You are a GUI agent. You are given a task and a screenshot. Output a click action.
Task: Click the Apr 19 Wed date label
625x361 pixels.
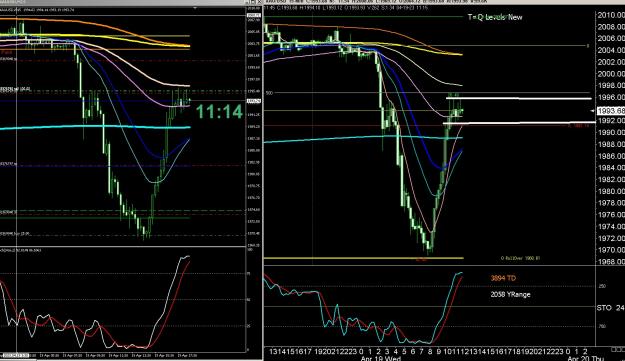380,358
